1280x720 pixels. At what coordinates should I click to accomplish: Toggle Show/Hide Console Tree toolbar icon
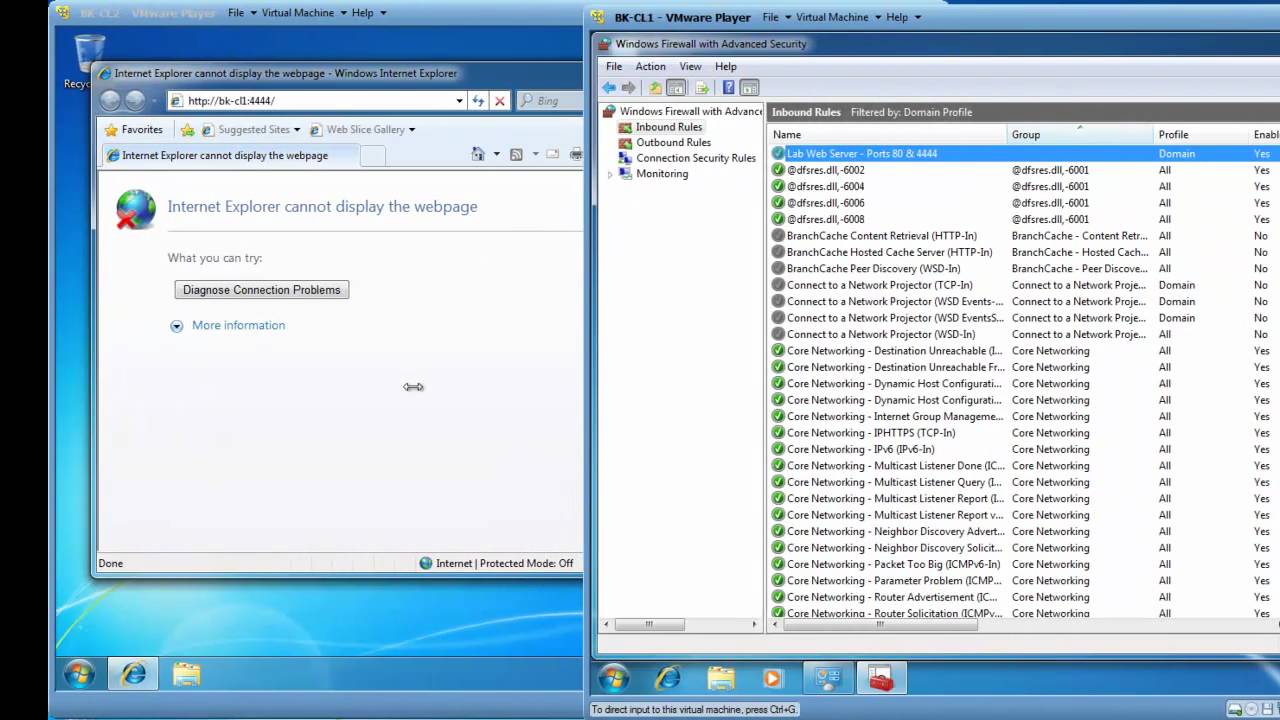pyautogui.click(x=676, y=88)
